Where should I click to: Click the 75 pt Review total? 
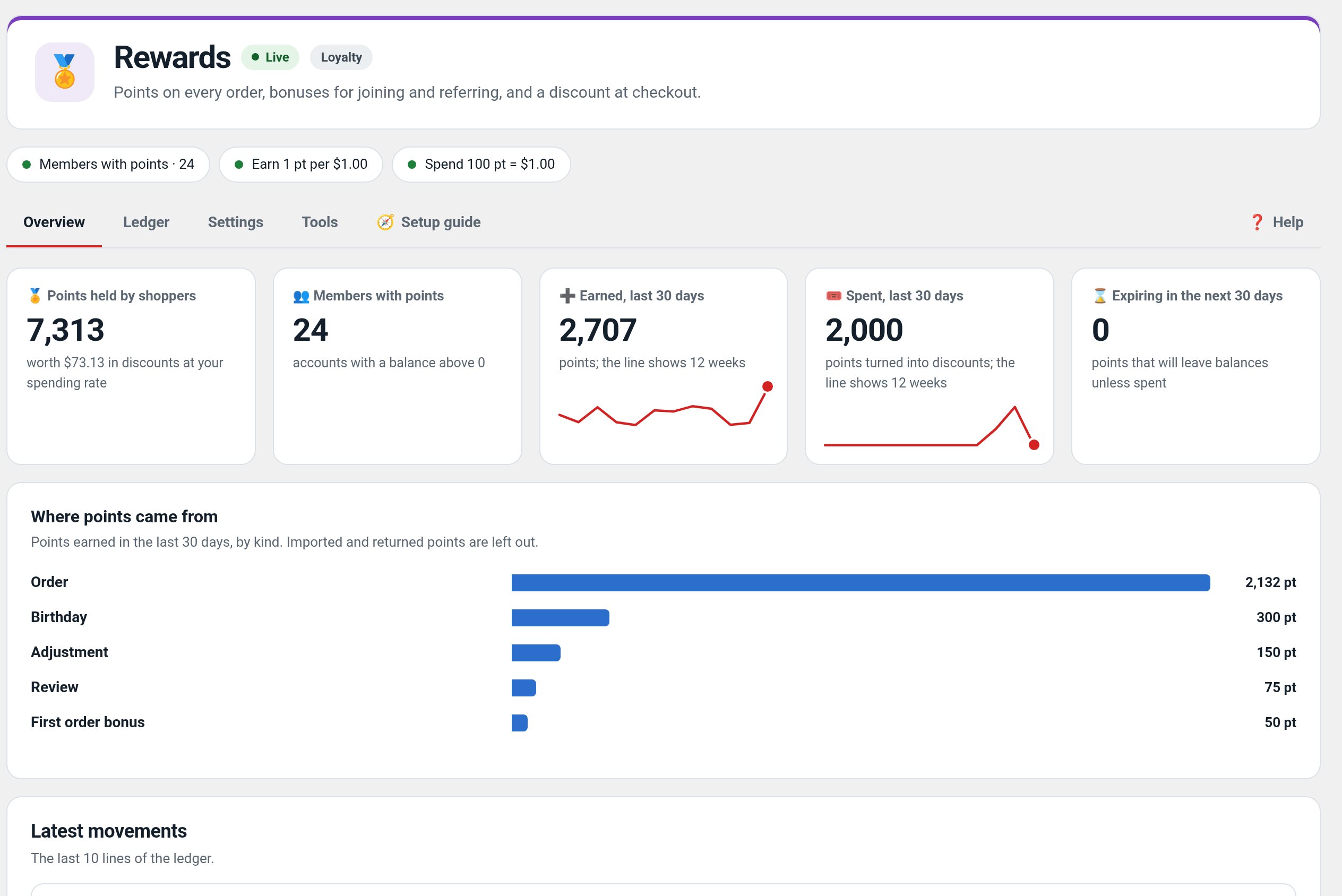pyautogui.click(x=1280, y=687)
